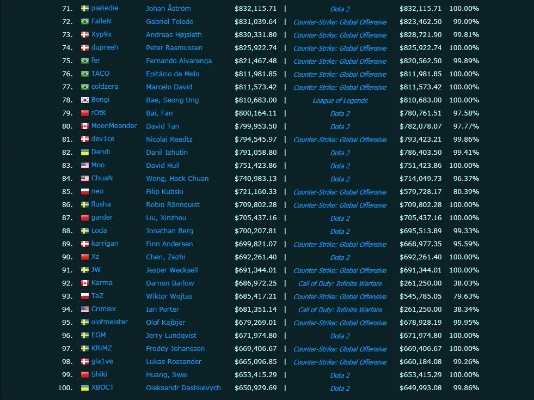Open real name link Nicolai Reedtz

pyautogui.click(x=169, y=139)
